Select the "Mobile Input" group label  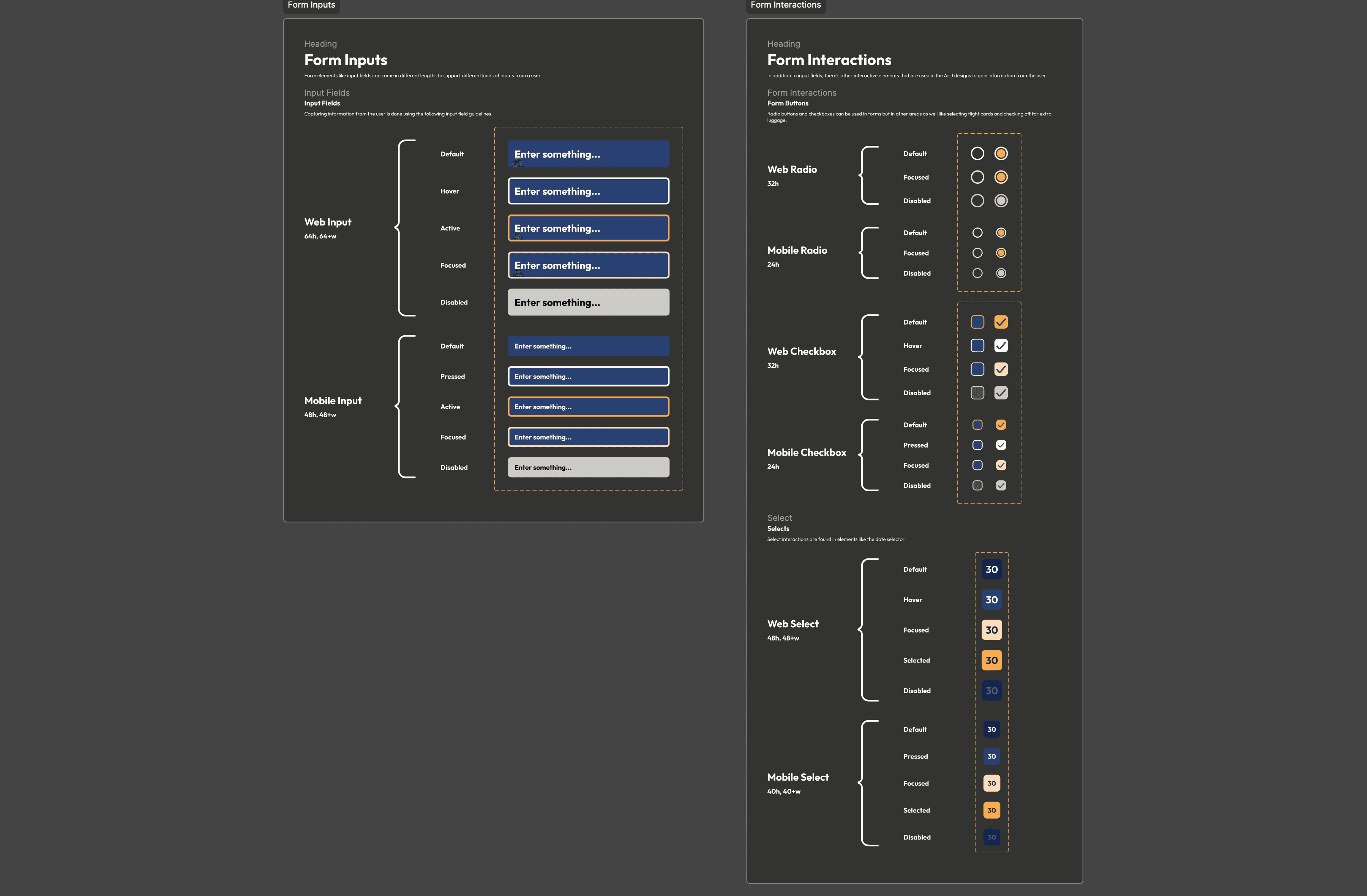[333, 401]
